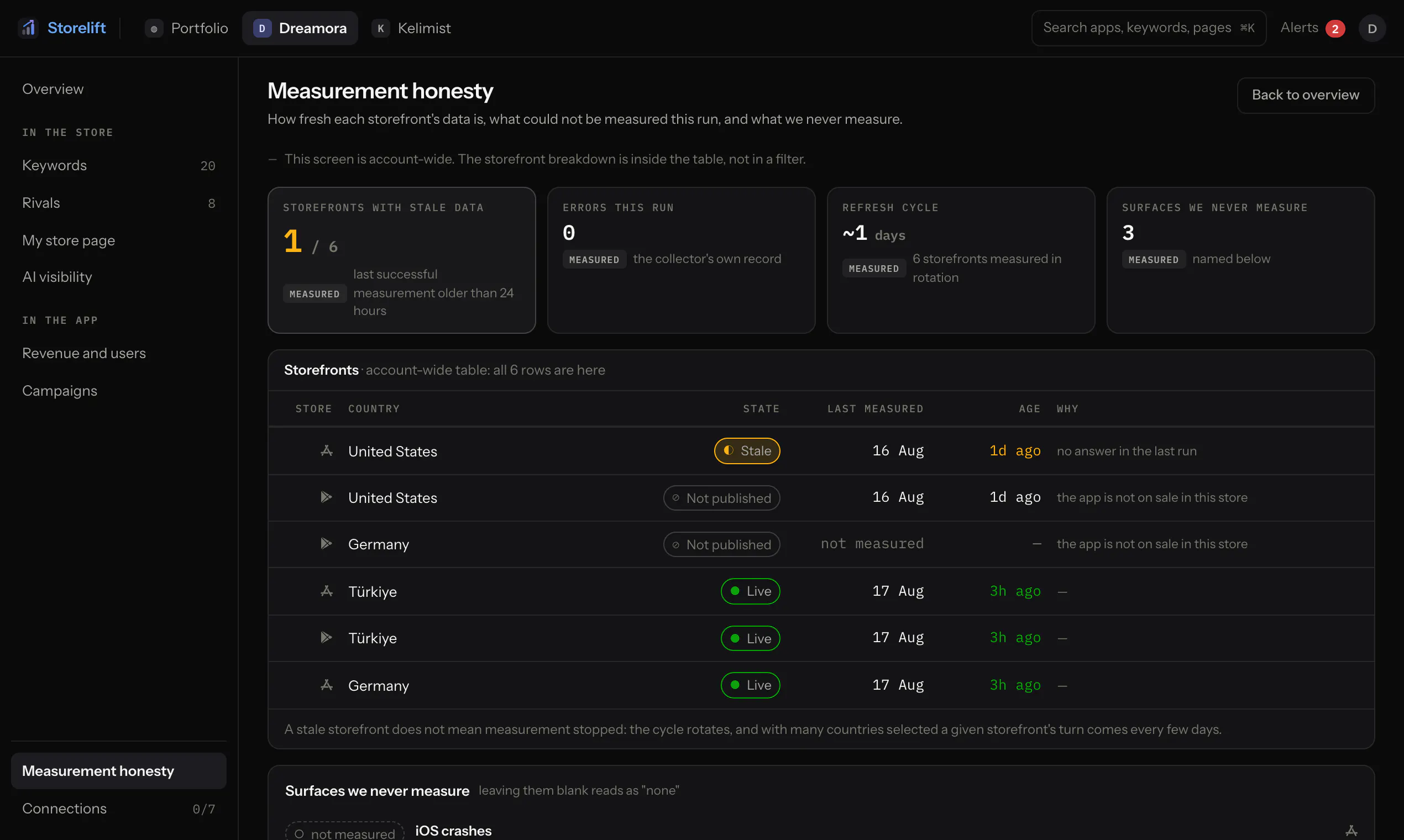Click the App Store icon for Türkiye row
Screen dimensions: 1404x840
(327, 591)
